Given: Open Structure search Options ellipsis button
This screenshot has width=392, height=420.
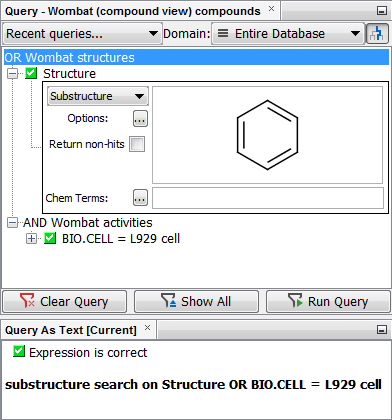Looking at the screenshot, I should pos(140,119).
